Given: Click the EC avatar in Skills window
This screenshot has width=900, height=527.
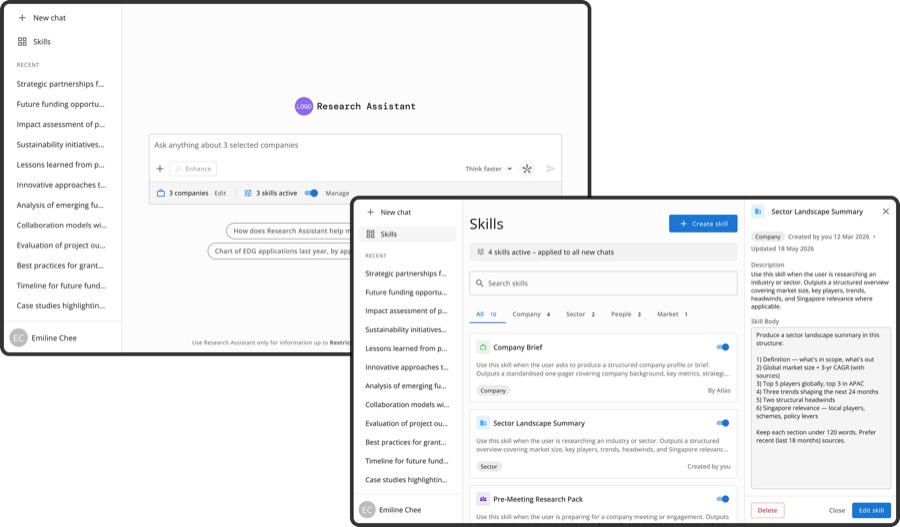Looking at the screenshot, I should click(367, 510).
